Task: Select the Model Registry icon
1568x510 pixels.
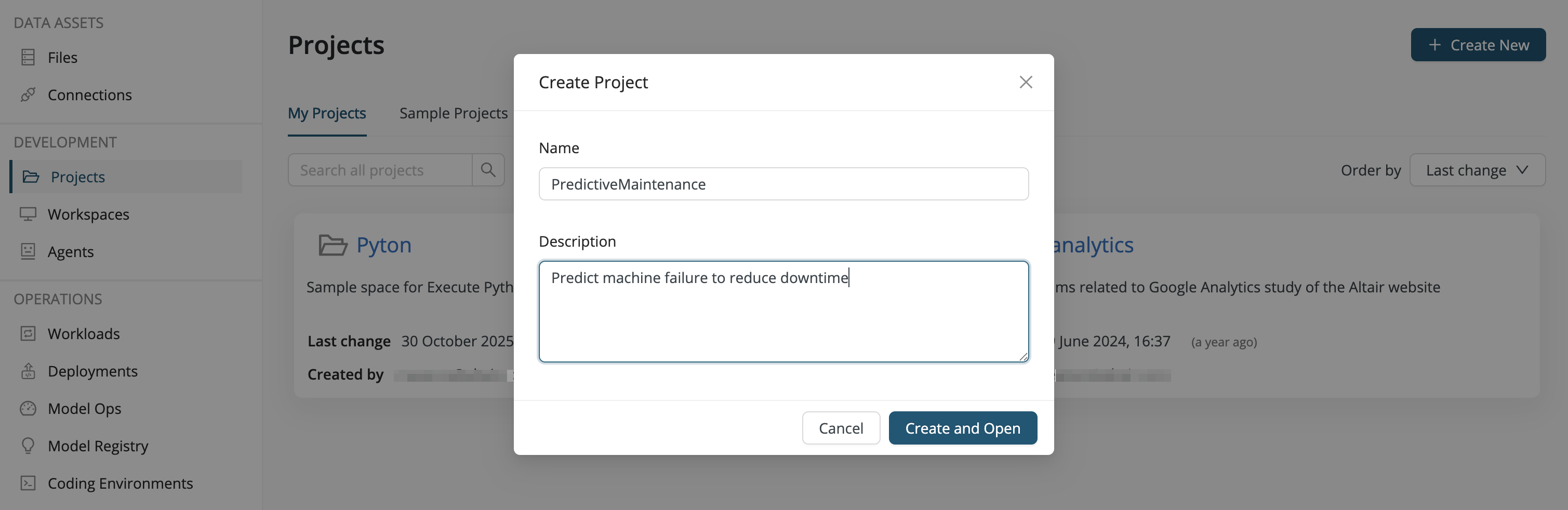Action: (29, 446)
